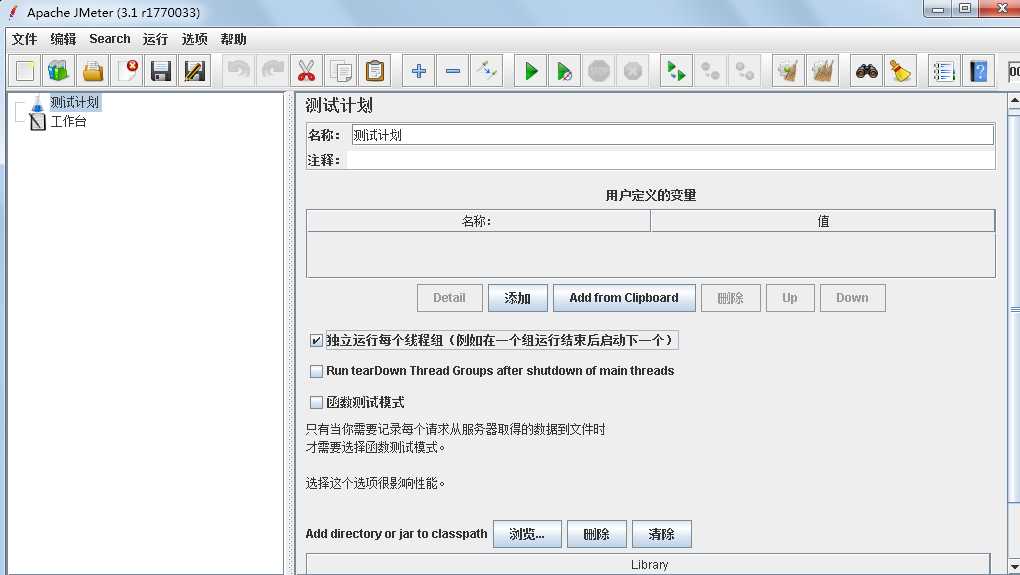This screenshot has height=575, width=1020.
Task: Click 浏览... to browse classpath
Action: pyautogui.click(x=527, y=534)
